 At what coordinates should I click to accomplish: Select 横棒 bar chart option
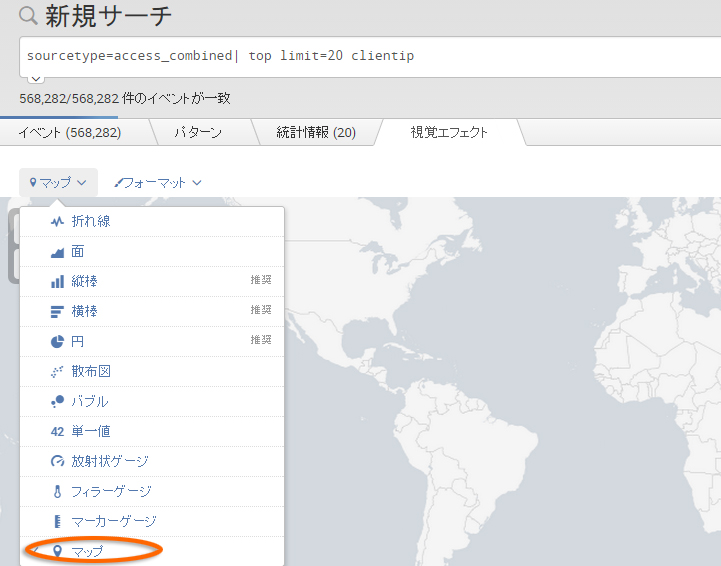[152, 311]
